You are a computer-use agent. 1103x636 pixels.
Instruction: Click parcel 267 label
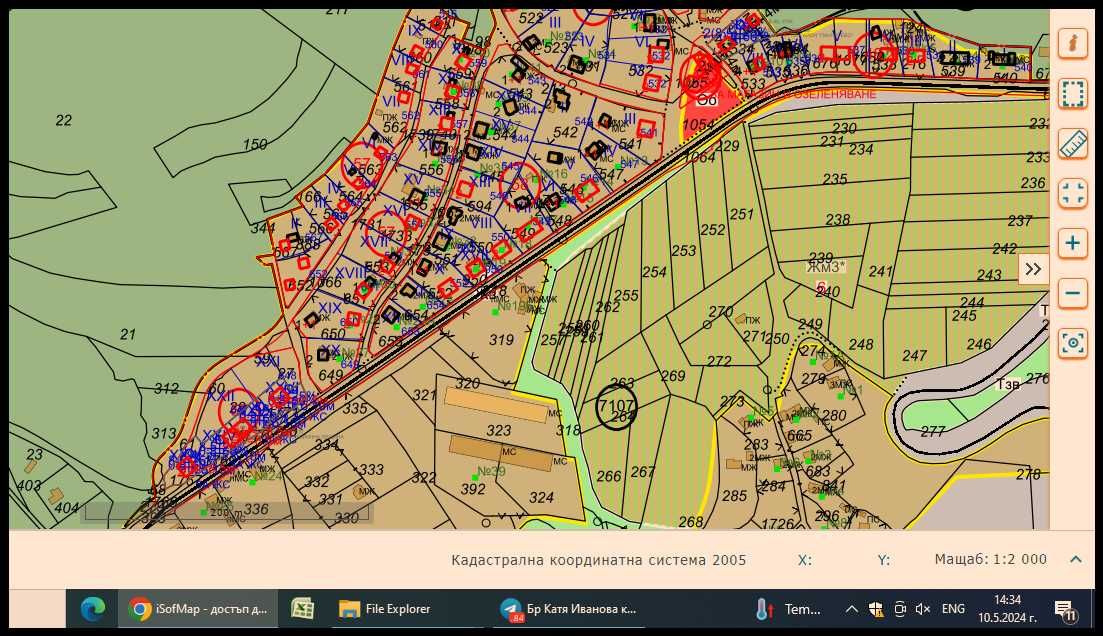pos(642,472)
